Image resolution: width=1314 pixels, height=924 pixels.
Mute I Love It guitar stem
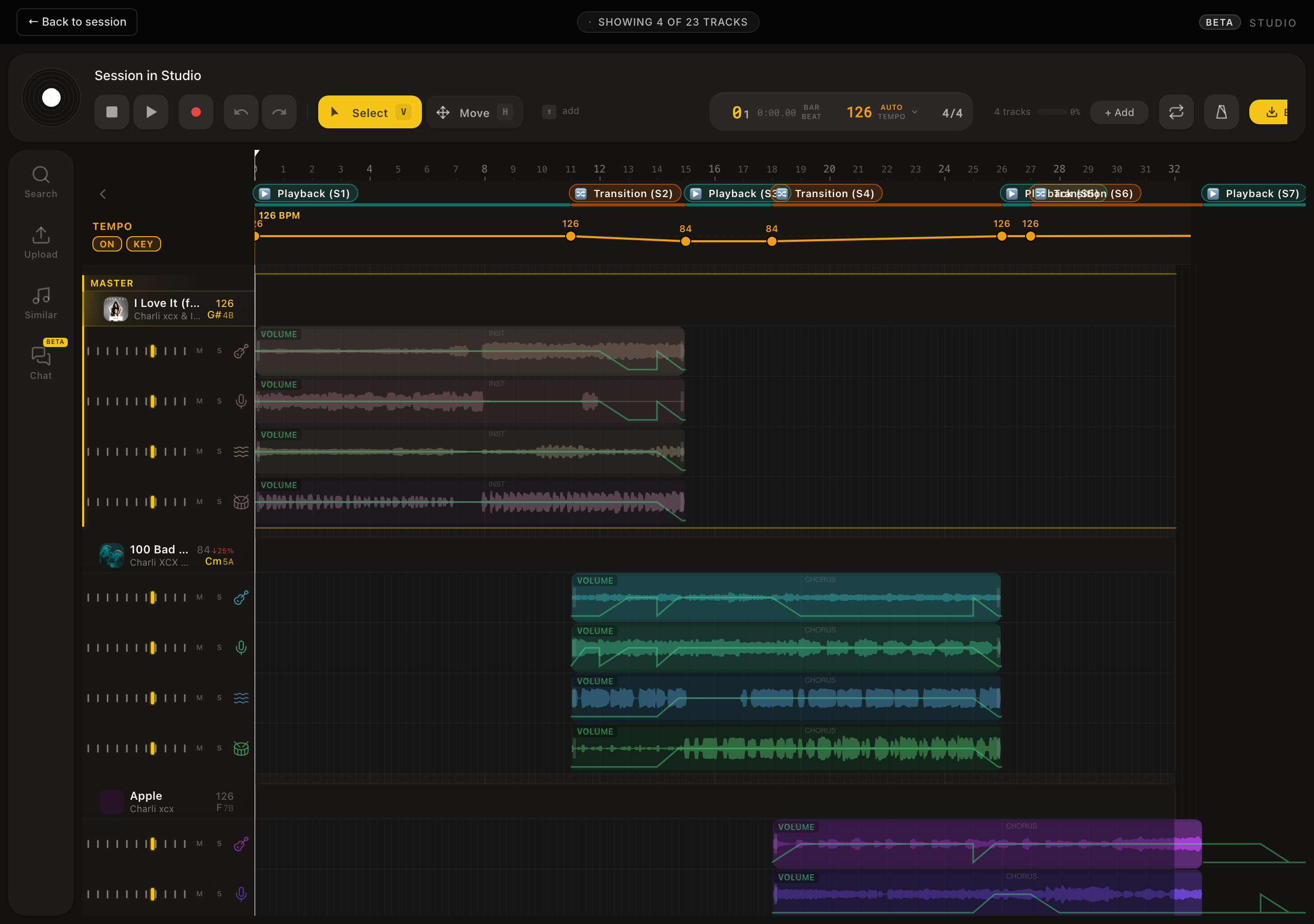[200, 351]
